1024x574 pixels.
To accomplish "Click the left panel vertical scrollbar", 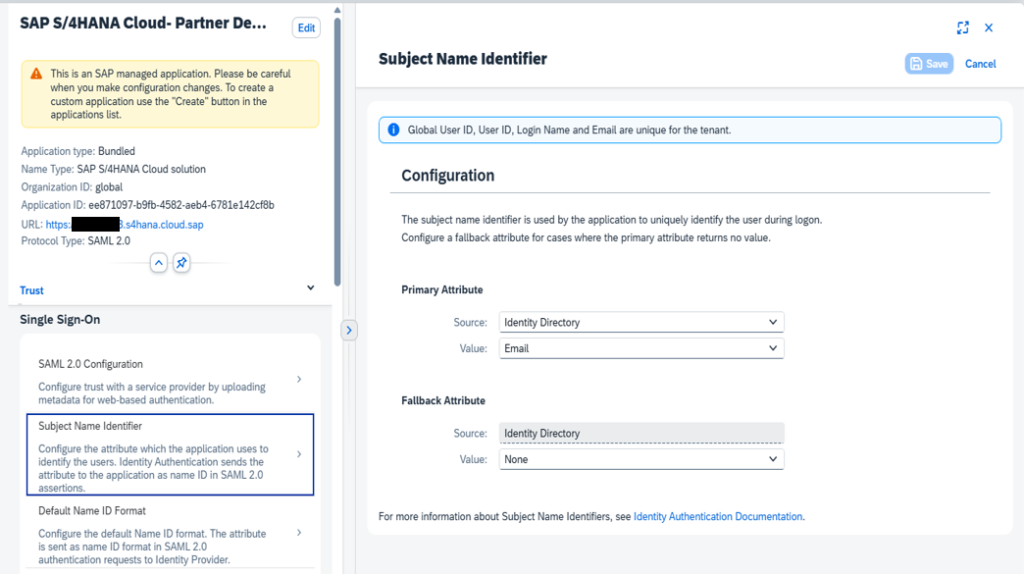I will 338,150.
